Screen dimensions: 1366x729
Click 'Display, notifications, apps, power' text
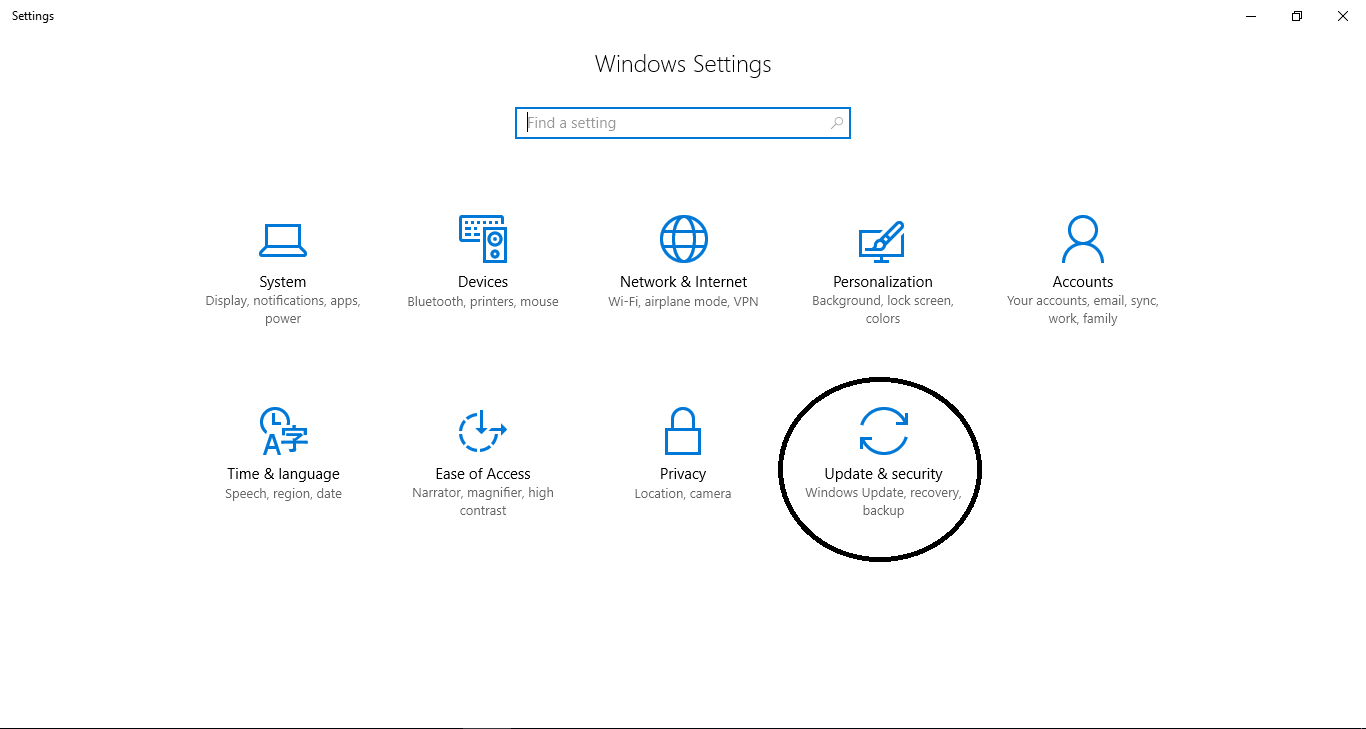(x=283, y=310)
